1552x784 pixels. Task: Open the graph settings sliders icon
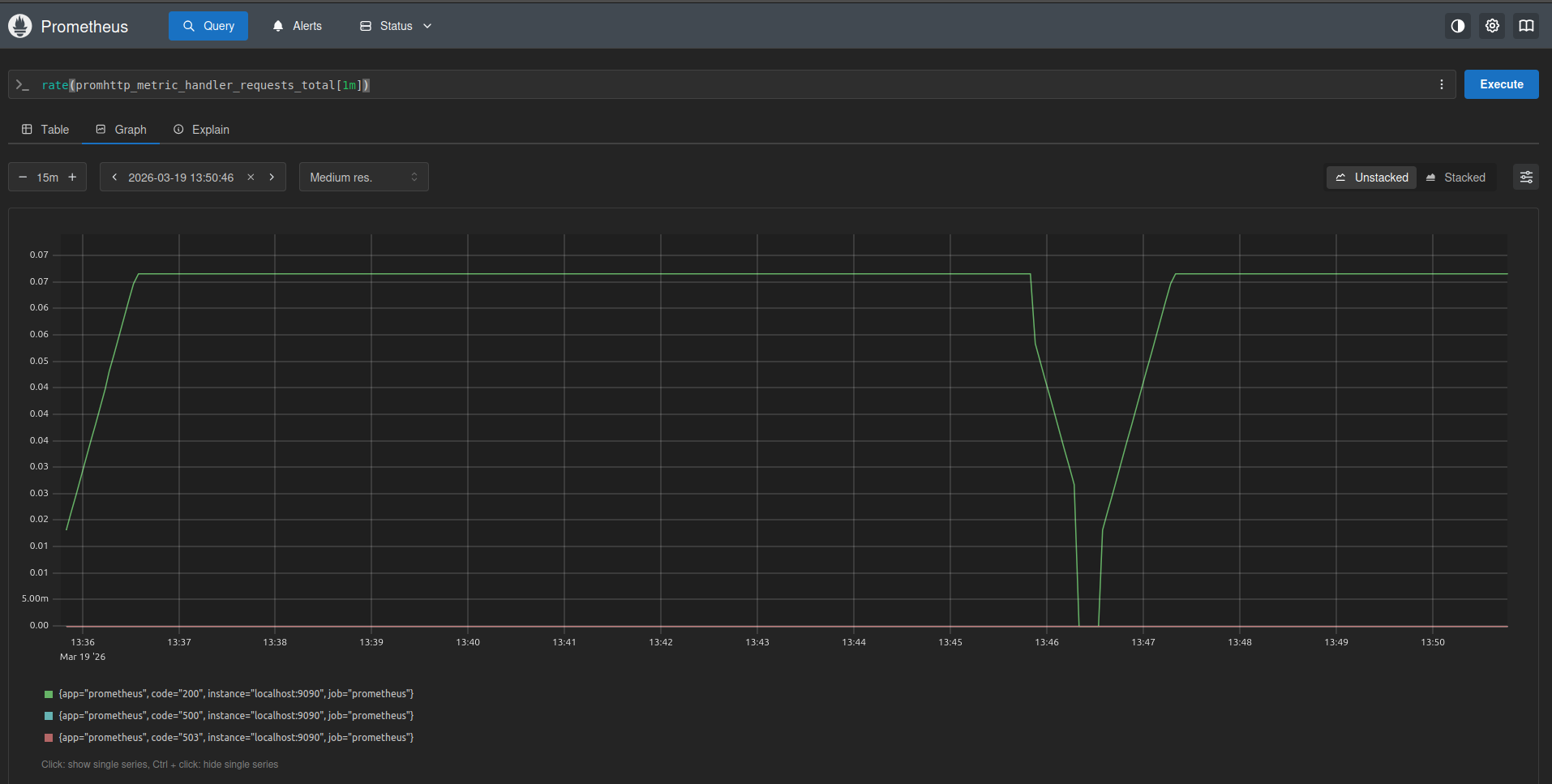[1525, 178]
